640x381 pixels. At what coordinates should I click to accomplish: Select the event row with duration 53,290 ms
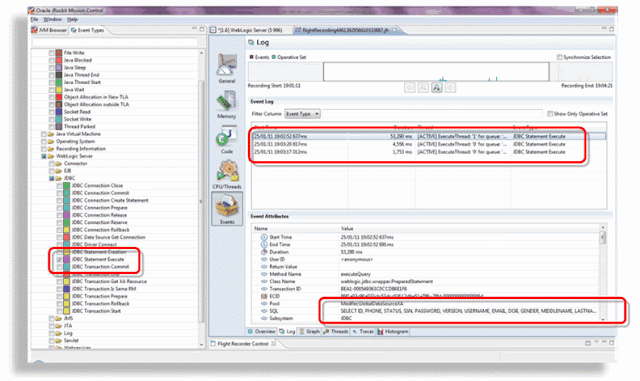pyautogui.click(x=428, y=136)
